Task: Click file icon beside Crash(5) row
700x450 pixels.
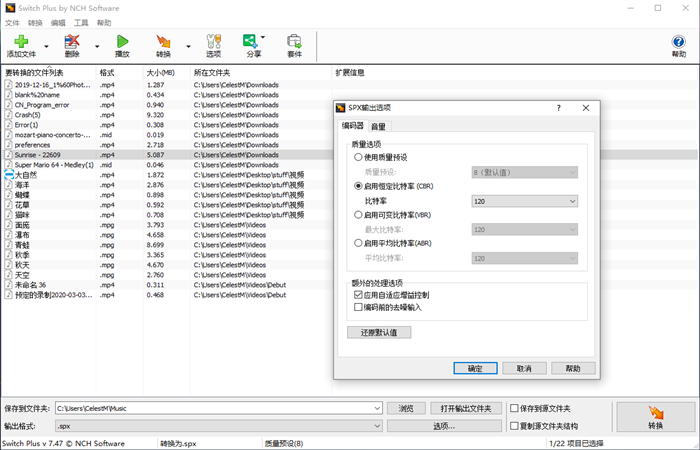Action: click(x=8, y=115)
